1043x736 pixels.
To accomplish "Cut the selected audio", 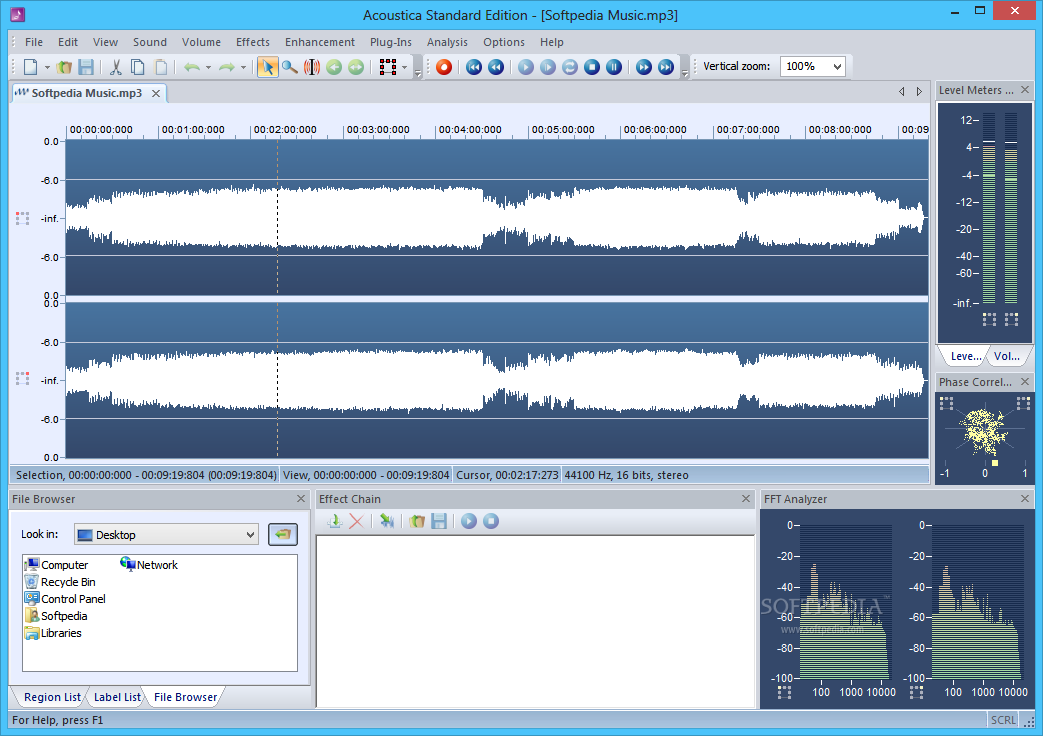I will tap(116, 67).
